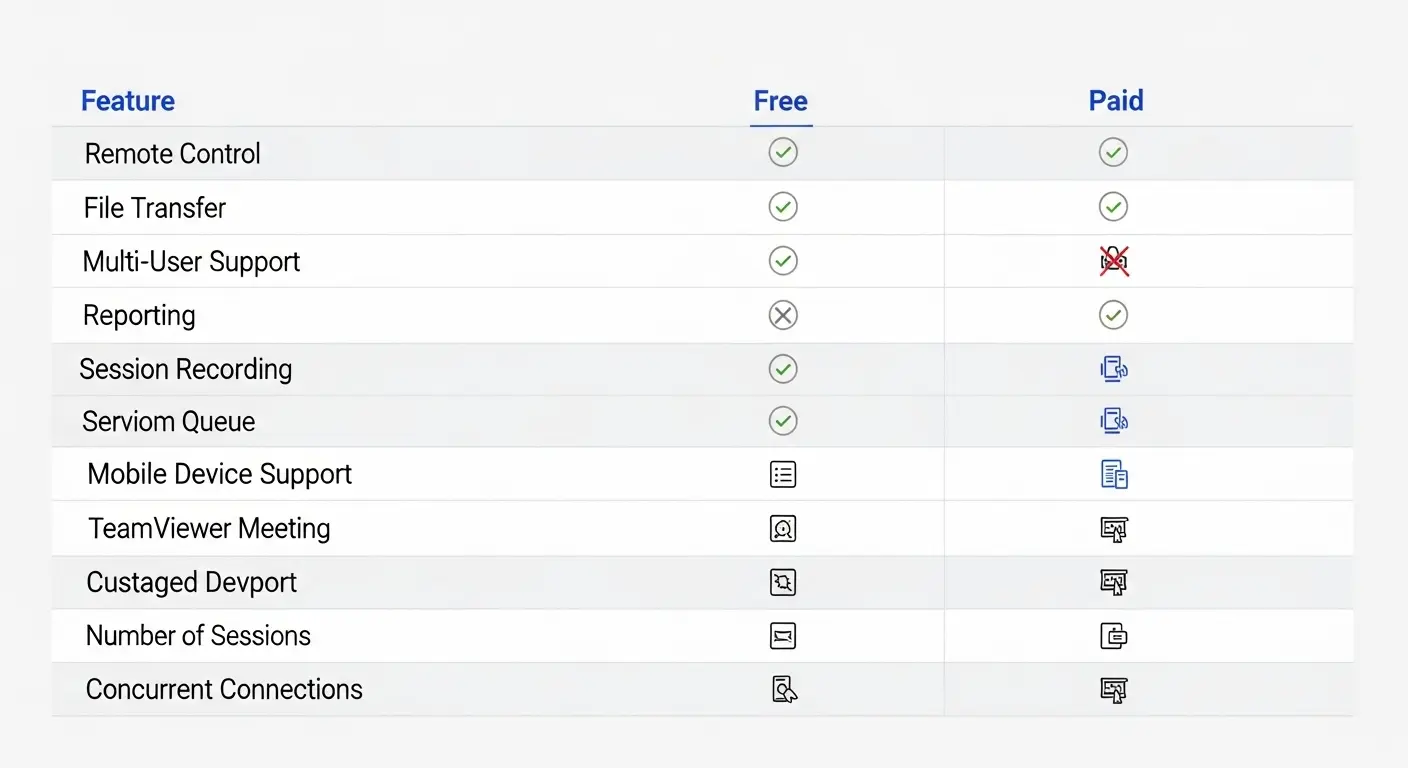Click the Session Recording feature label
This screenshot has width=1408, height=768.
point(186,369)
